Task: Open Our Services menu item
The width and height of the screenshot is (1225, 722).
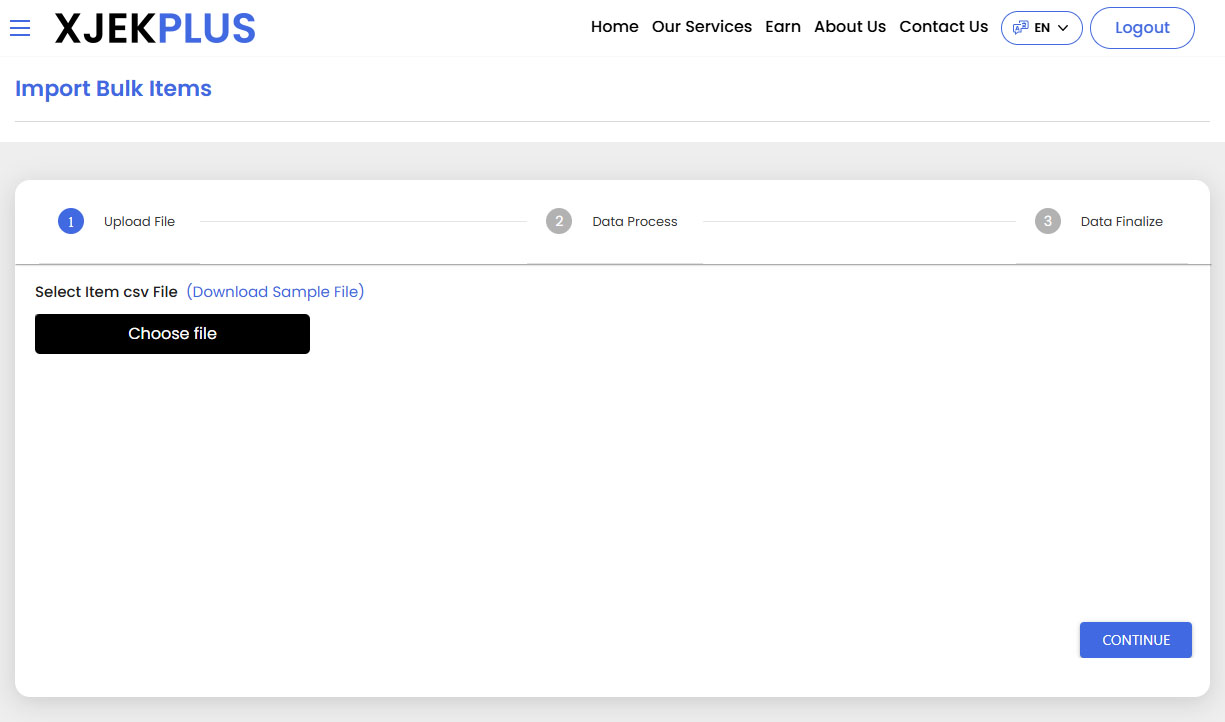Action: pyautogui.click(x=701, y=27)
